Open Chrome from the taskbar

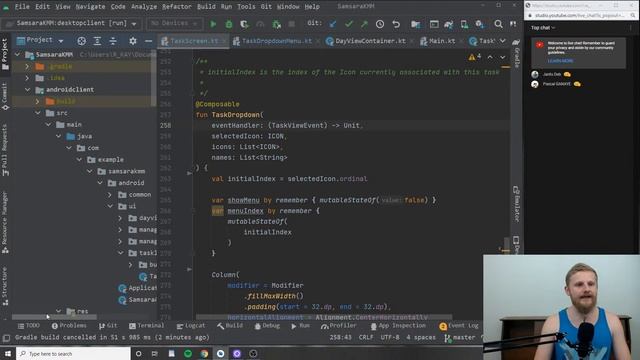(204, 353)
